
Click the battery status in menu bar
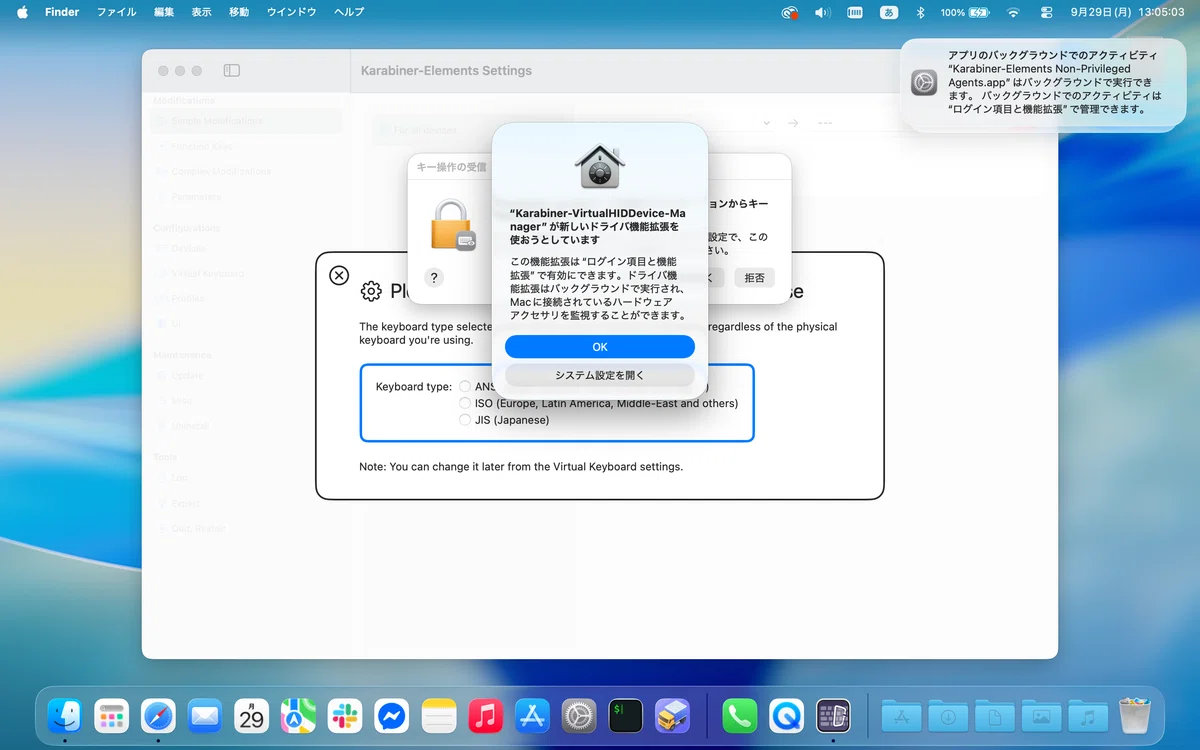[x=964, y=12]
